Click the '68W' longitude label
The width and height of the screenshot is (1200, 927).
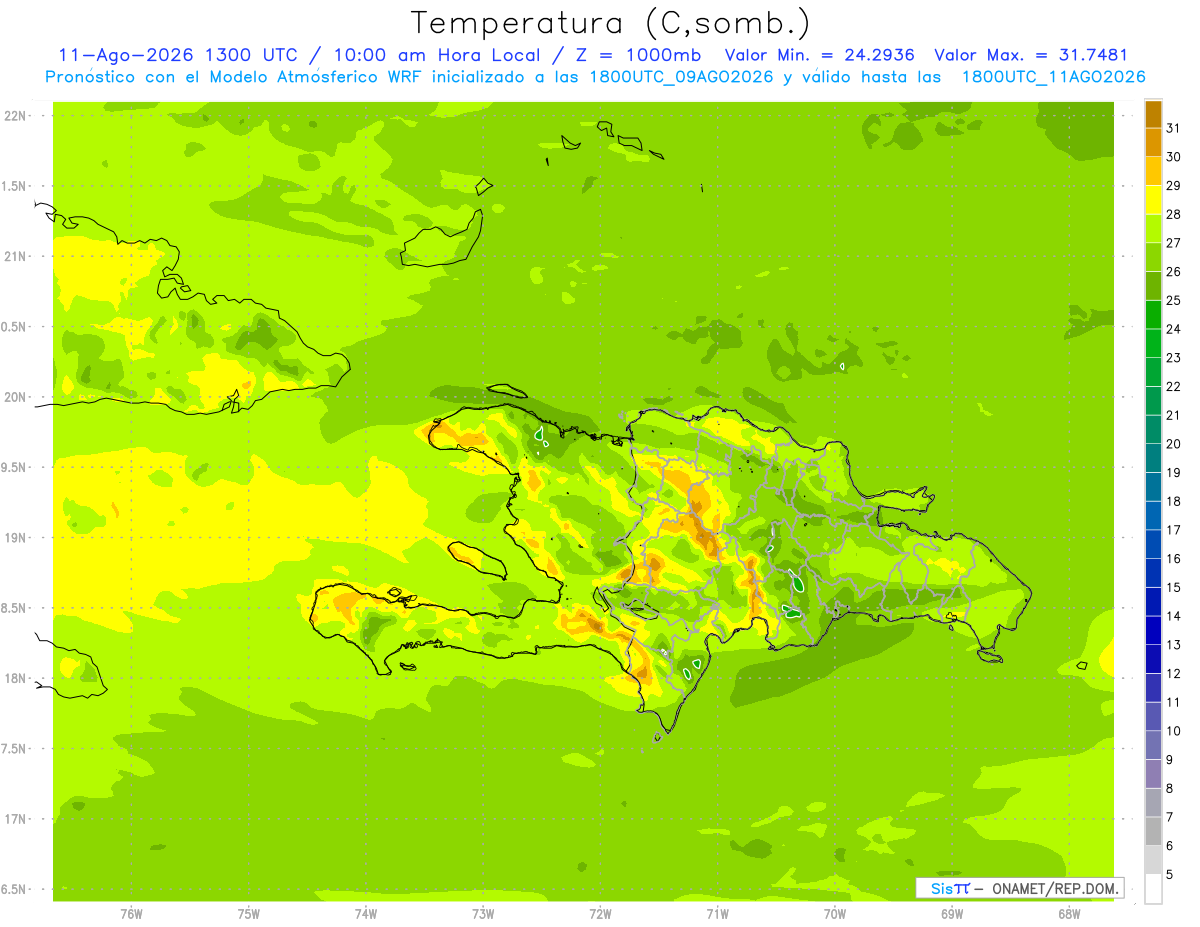coord(1069,913)
